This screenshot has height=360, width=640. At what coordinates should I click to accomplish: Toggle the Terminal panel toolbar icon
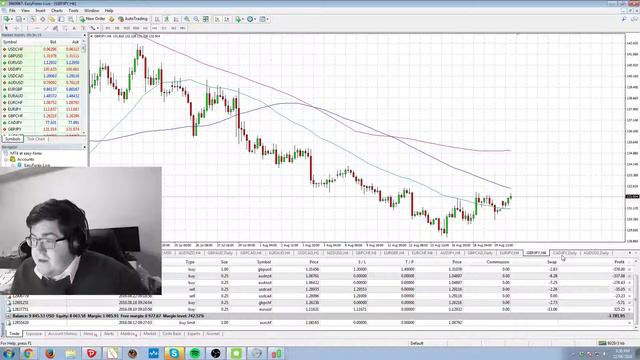(x=61, y=19)
